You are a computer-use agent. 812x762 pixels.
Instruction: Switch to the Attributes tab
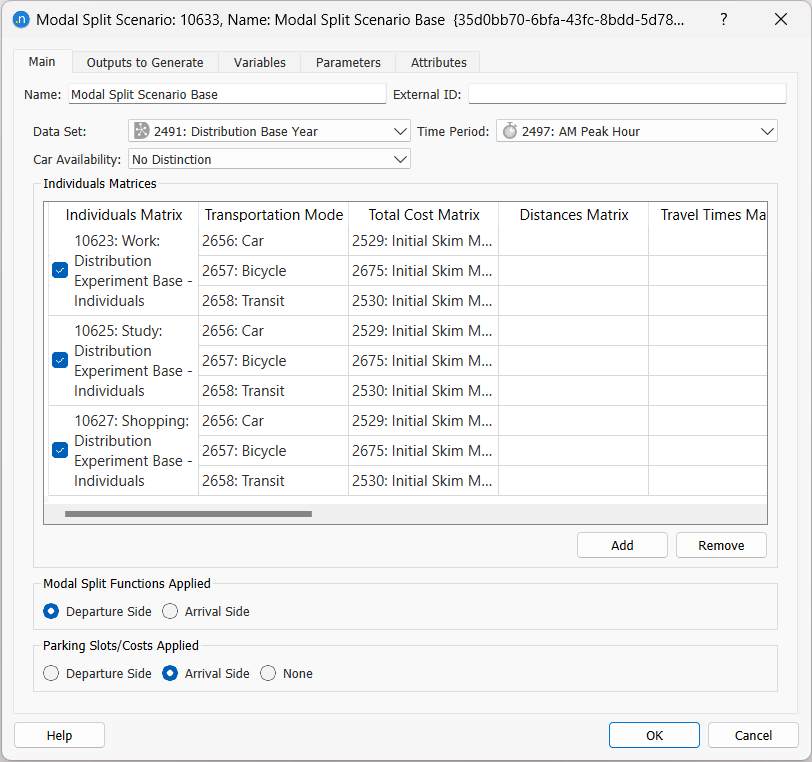[x=437, y=61]
